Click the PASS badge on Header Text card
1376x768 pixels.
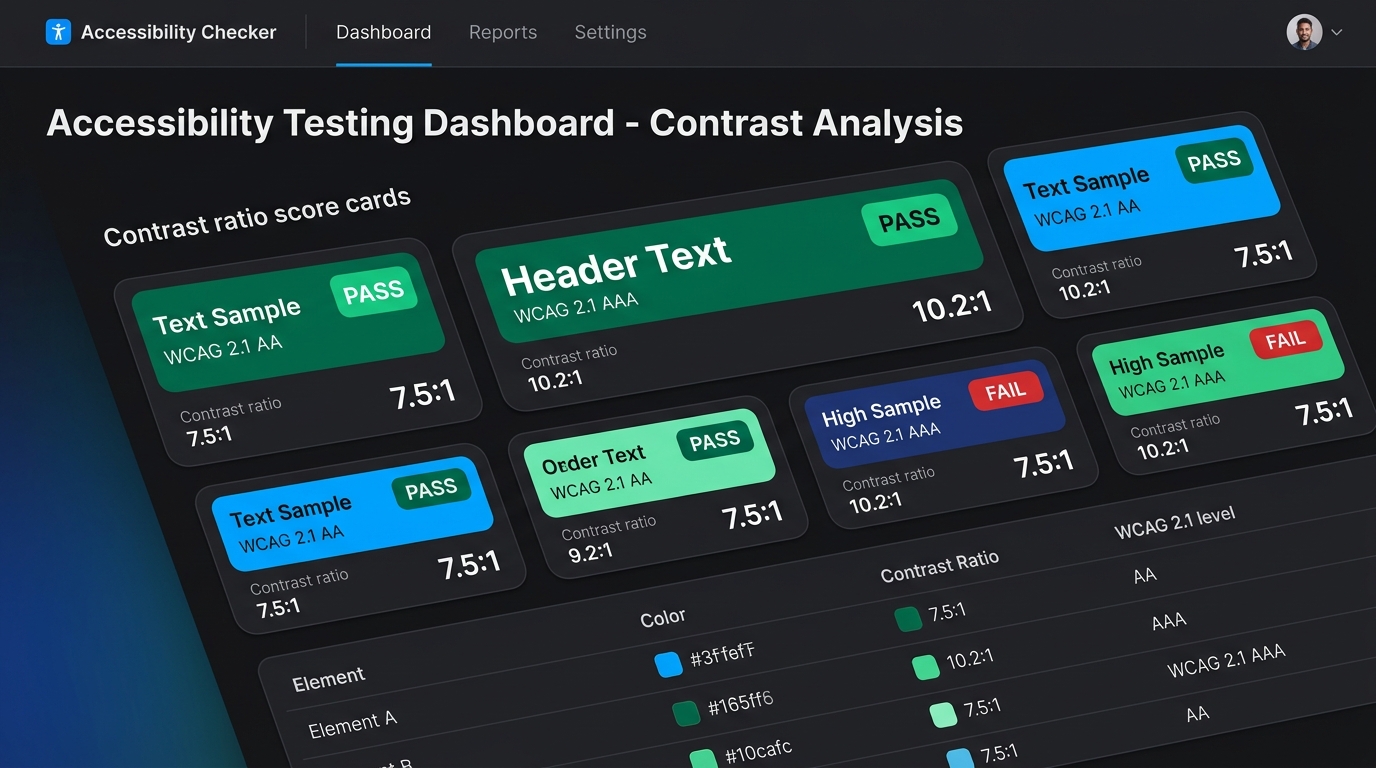pyautogui.click(x=908, y=221)
